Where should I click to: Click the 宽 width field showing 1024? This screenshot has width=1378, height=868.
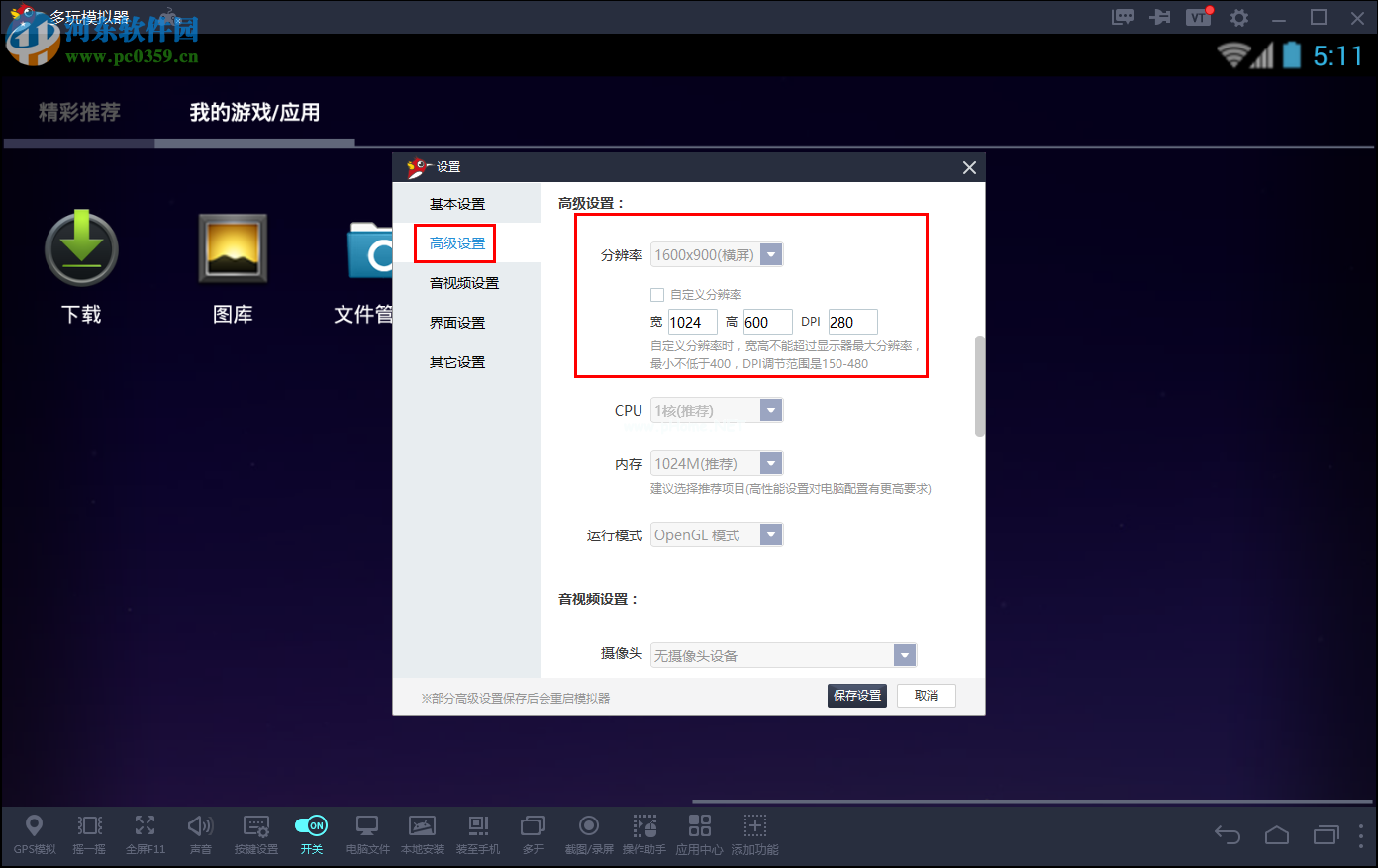click(x=692, y=322)
